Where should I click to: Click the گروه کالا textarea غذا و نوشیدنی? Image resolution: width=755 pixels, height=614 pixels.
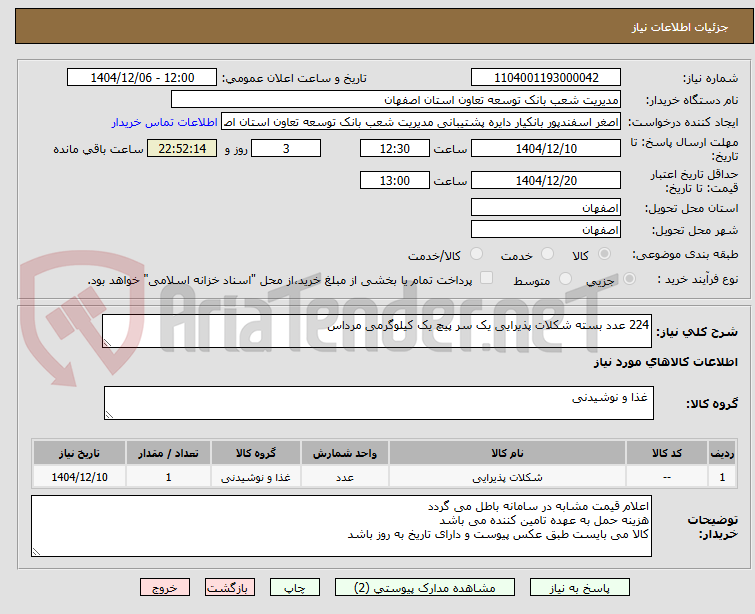tap(379, 403)
